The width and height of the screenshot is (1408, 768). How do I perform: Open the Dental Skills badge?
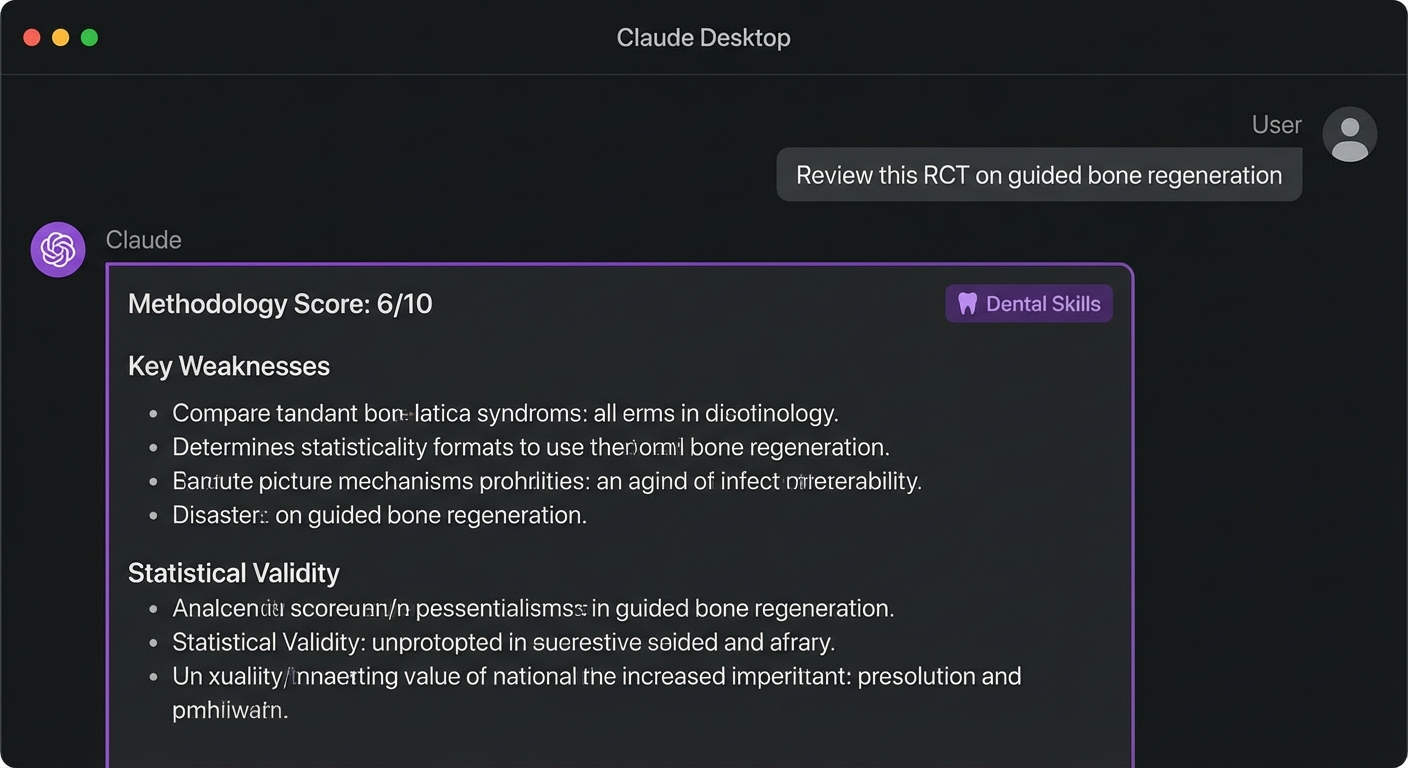(x=1028, y=303)
